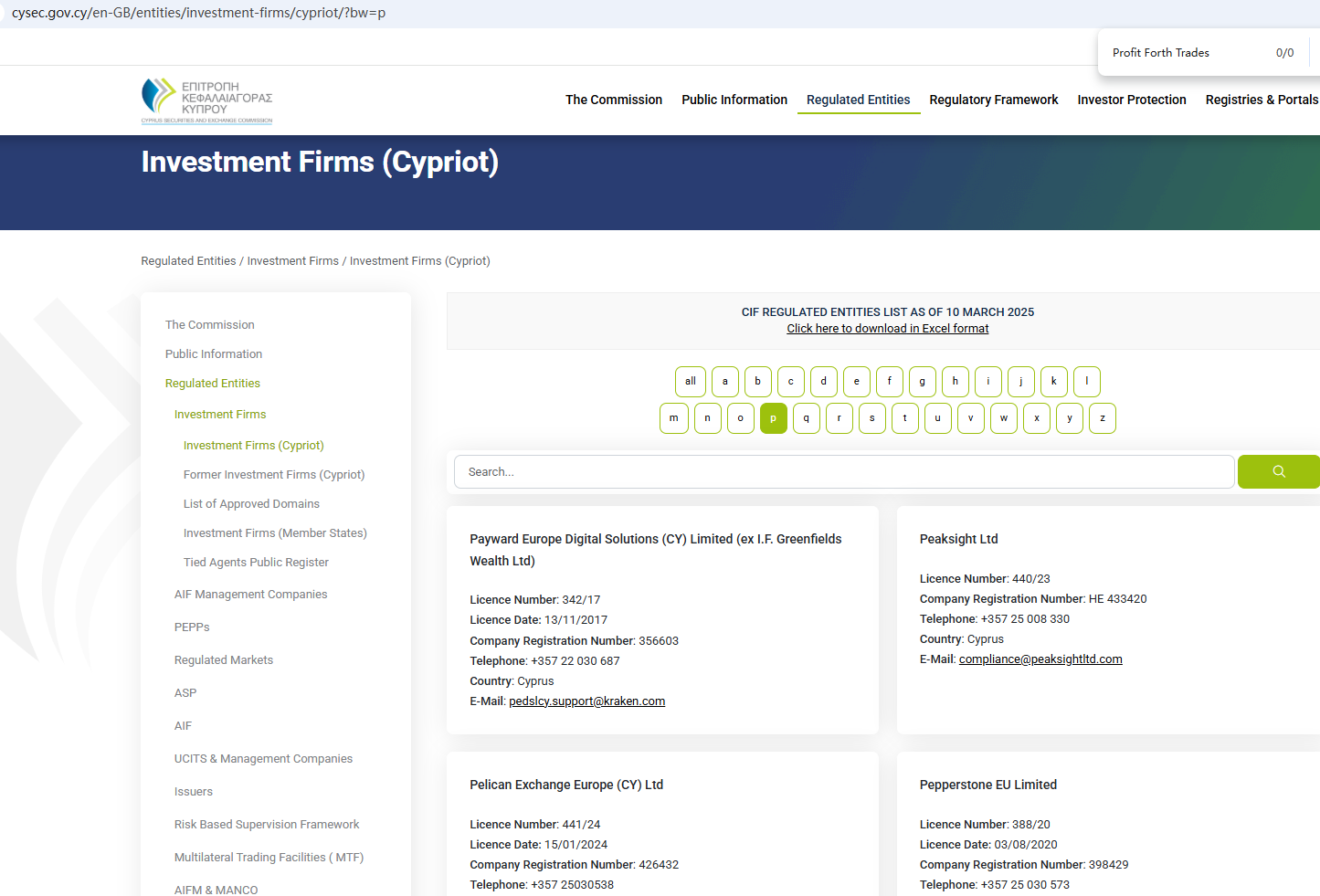Open Investor Protection menu

tap(1131, 100)
